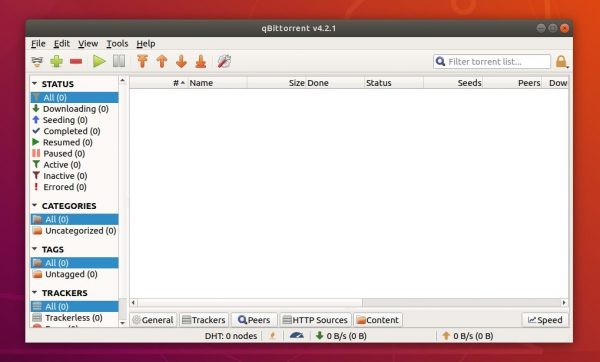Click the DHT: 0 nodes status text
The width and height of the screenshot is (600, 362).
231,336
